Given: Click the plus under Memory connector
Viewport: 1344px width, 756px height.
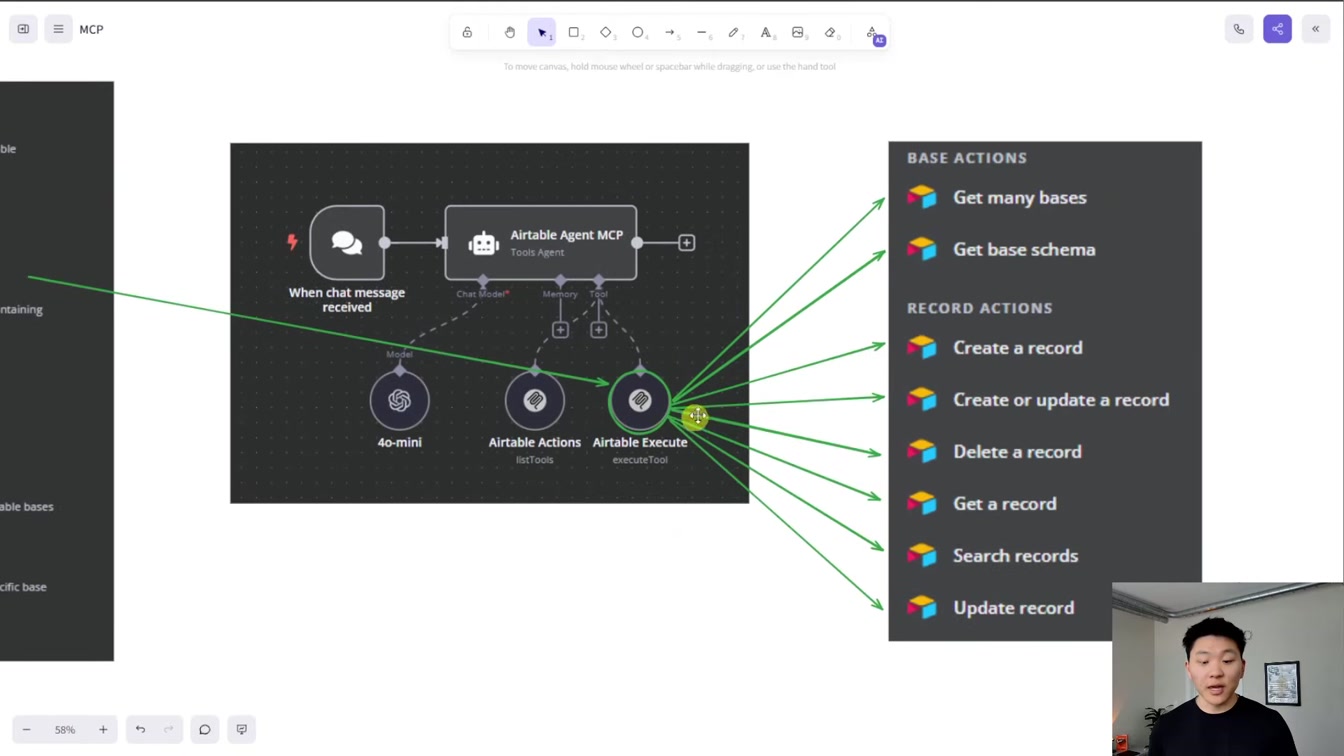Looking at the screenshot, I should 560,330.
